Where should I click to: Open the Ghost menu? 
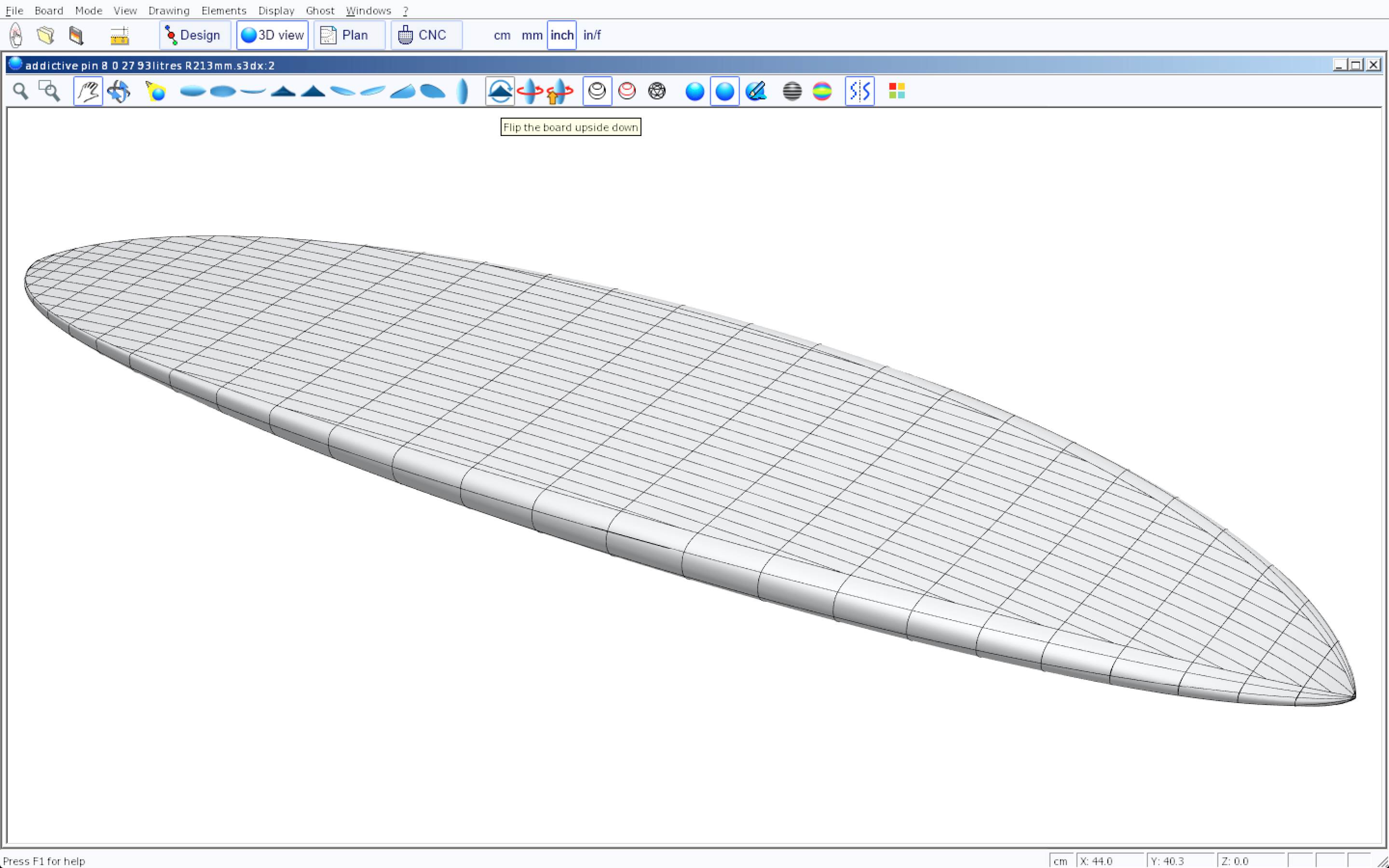pos(320,10)
